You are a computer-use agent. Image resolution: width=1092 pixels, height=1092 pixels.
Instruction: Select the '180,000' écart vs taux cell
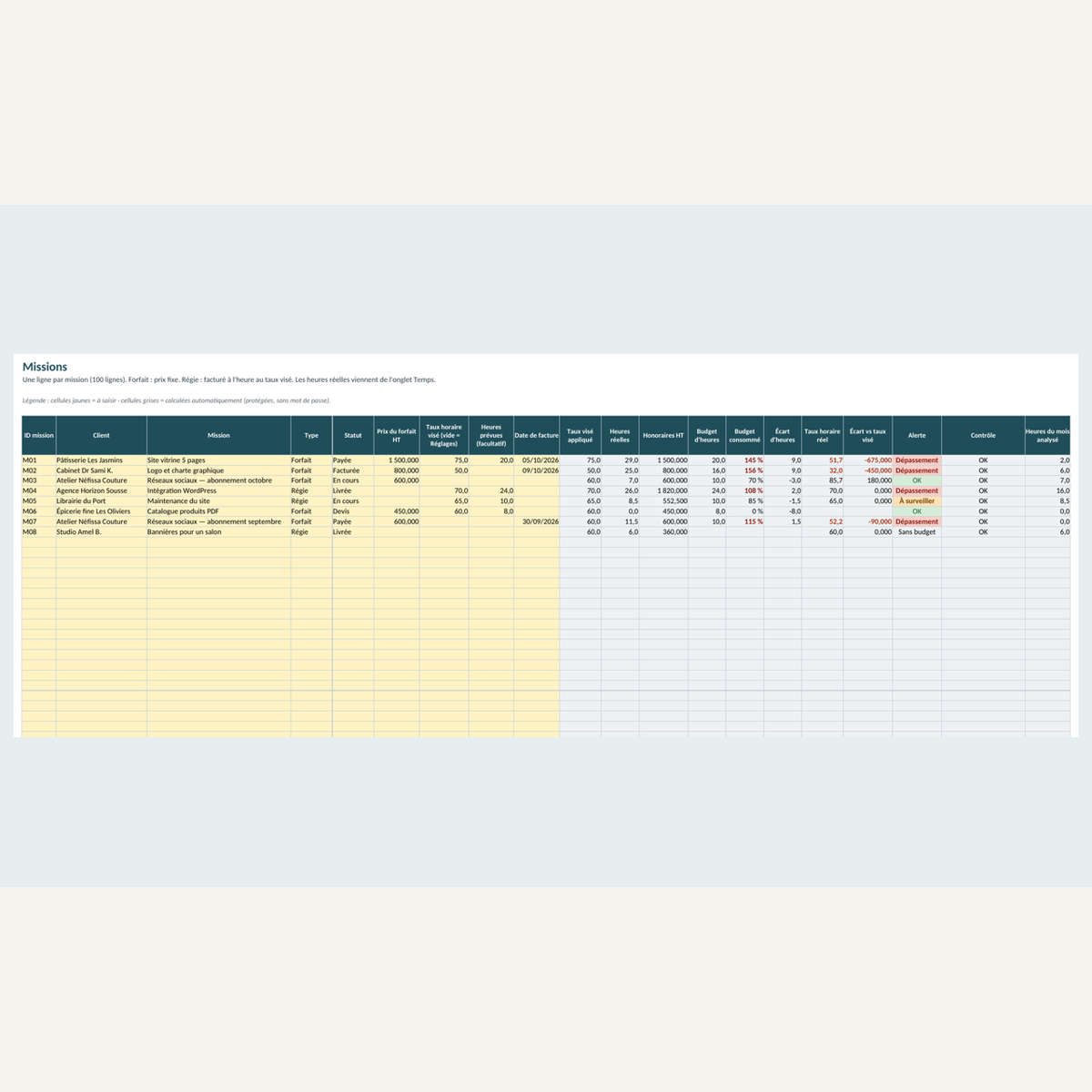click(868, 480)
